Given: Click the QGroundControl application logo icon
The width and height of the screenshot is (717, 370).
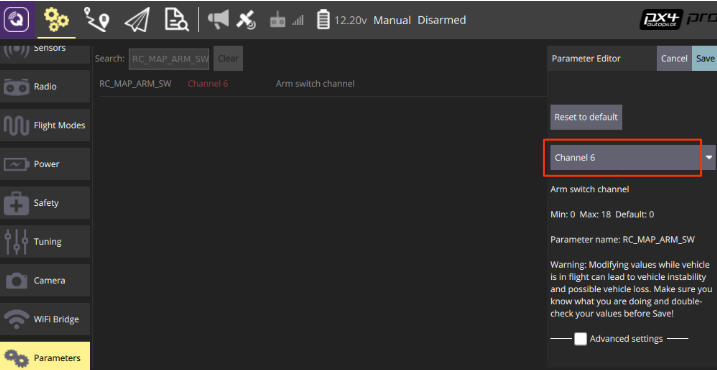Looking at the screenshot, I should (16, 20).
